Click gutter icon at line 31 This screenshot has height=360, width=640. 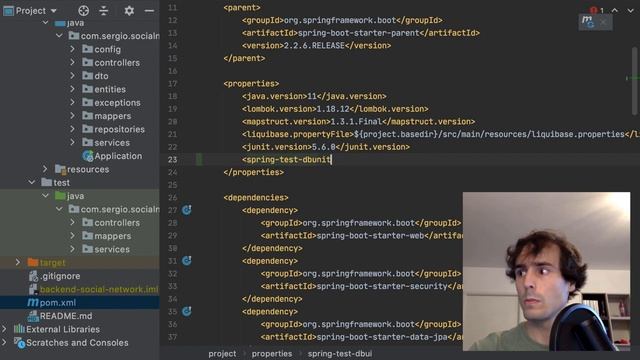[x=187, y=260]
